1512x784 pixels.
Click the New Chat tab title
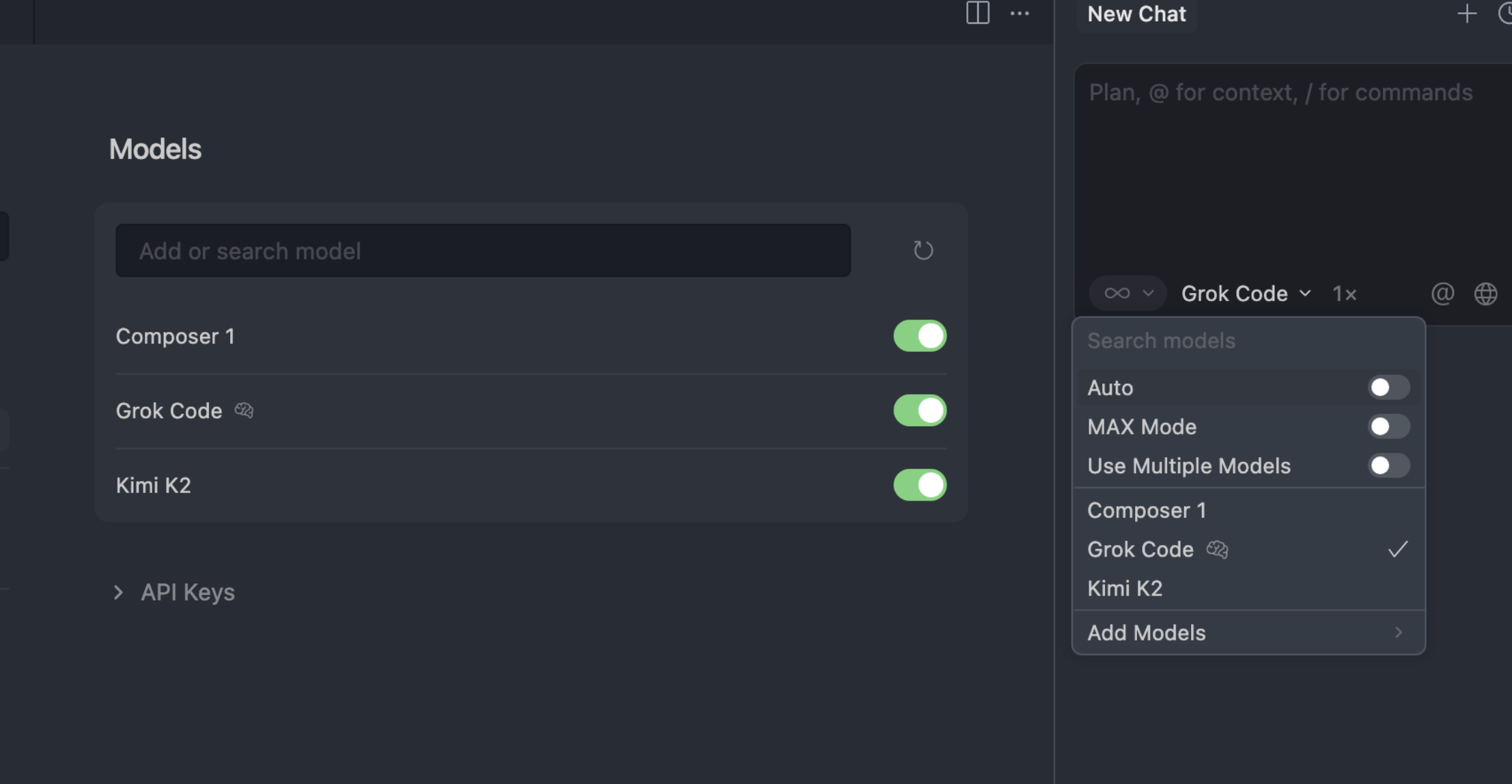[1136, 14]
